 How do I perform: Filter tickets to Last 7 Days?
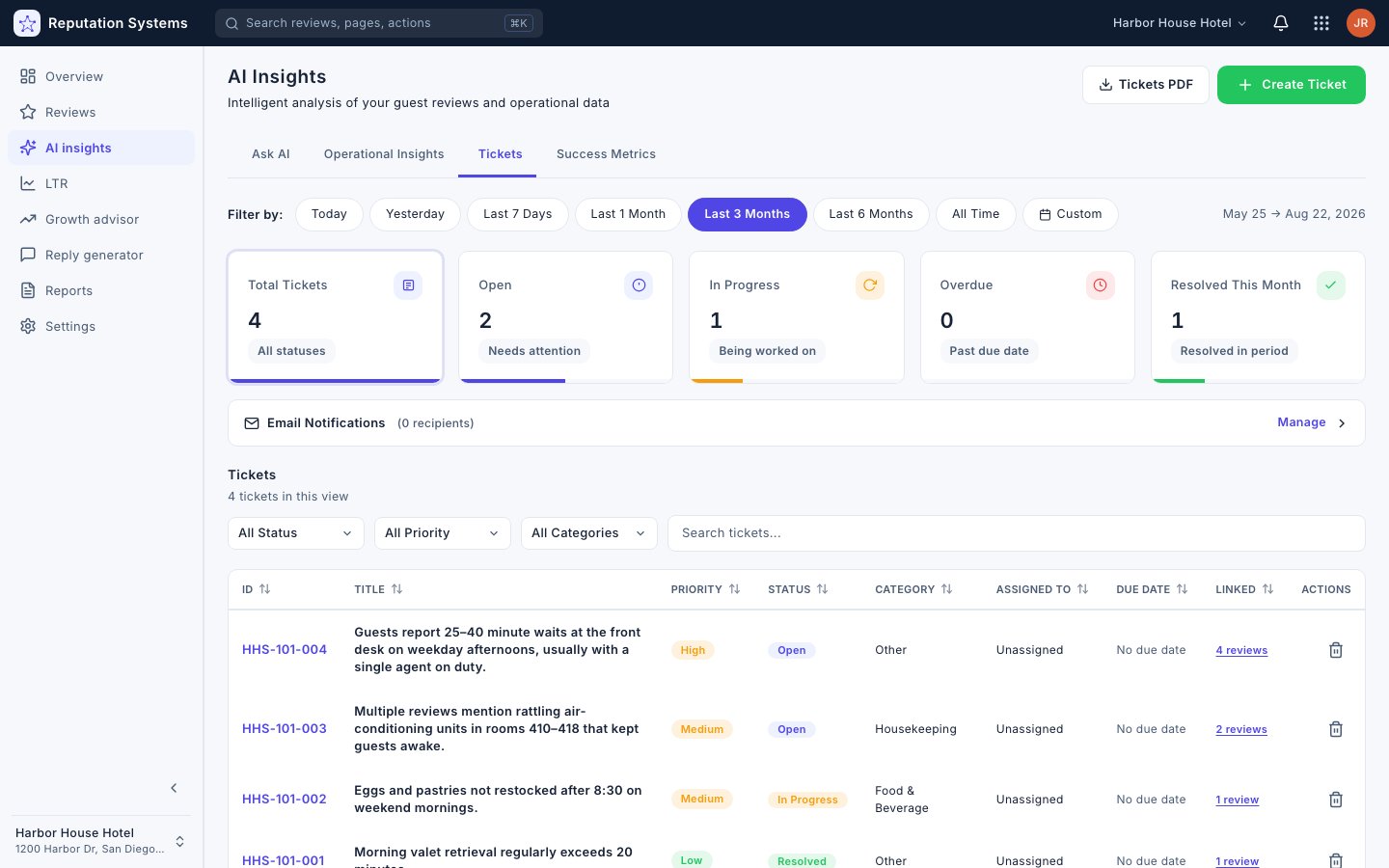click(x=518, y=214)
